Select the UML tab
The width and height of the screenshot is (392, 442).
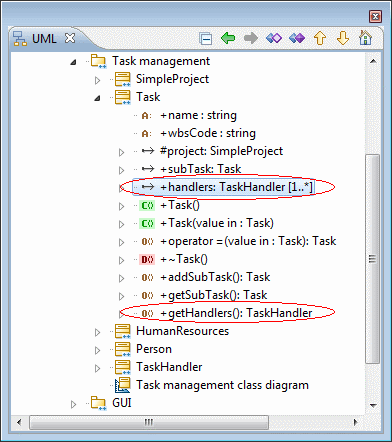tap(44, 39)
